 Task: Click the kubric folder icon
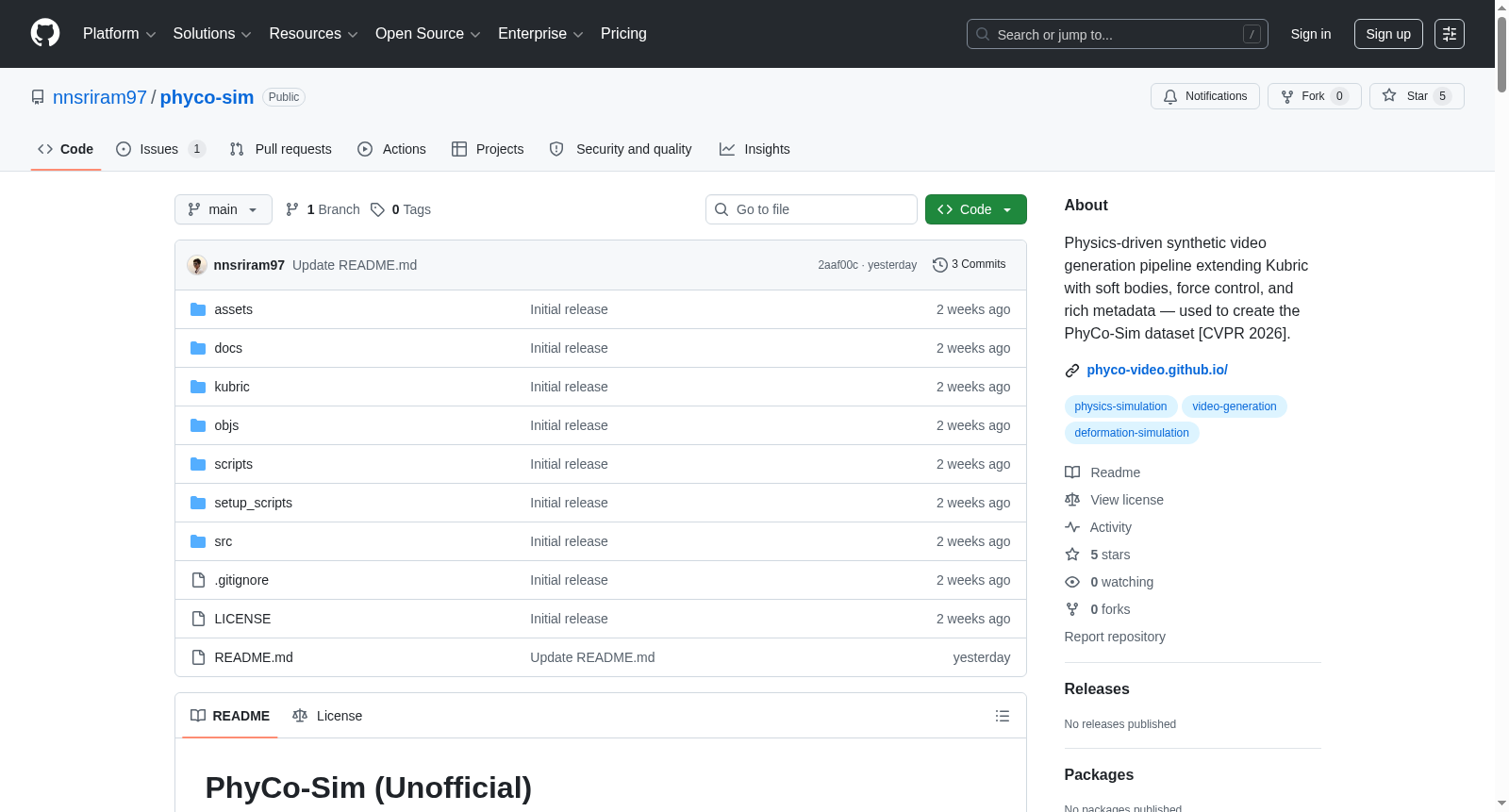tap(198, 387)
